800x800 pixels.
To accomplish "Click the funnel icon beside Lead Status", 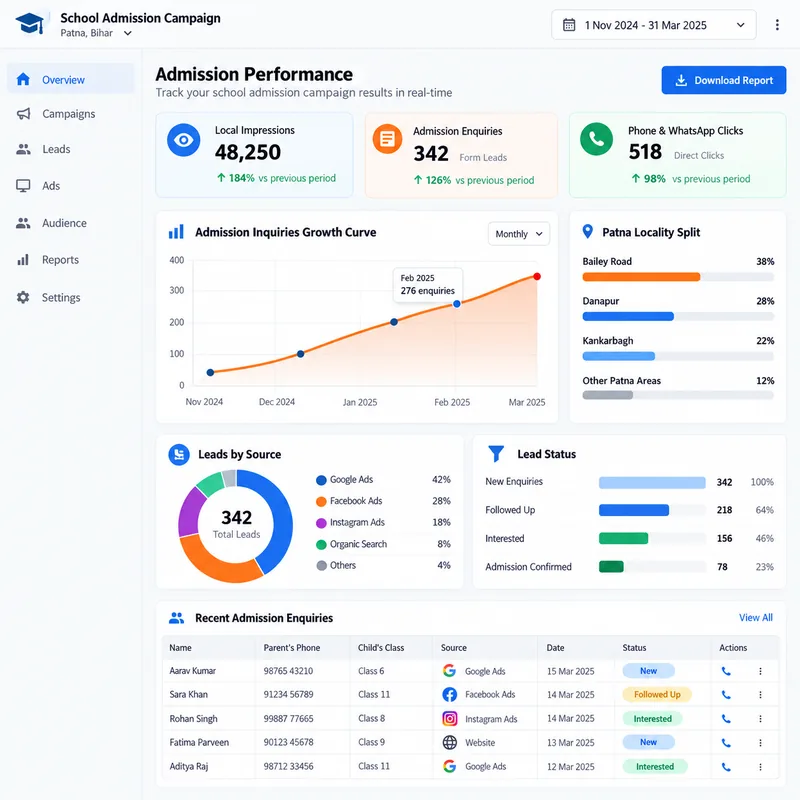I will (x=496, y=454).
